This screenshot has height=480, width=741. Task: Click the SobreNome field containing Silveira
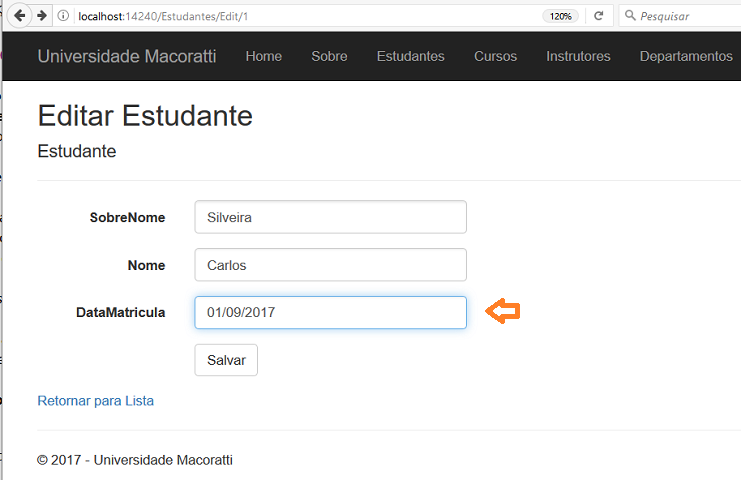click(330, 217)
